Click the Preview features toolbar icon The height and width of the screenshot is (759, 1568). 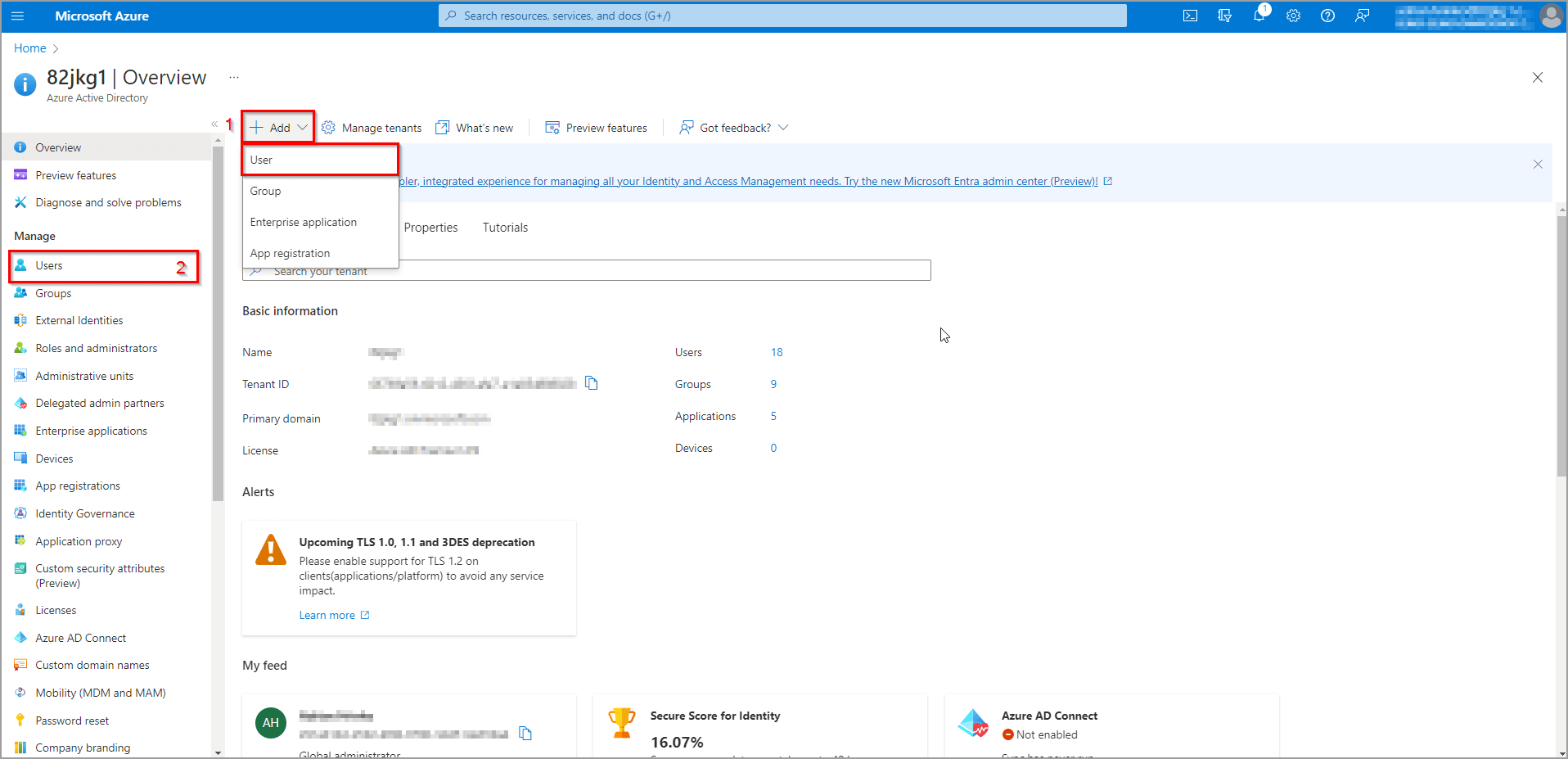pos(552,128)
